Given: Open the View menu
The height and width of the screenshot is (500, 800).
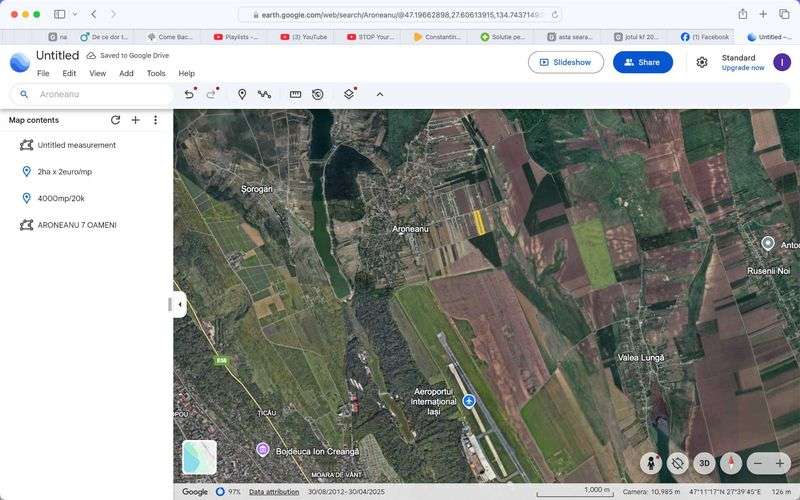Looking at the screenshot, I should coord(97,73).
